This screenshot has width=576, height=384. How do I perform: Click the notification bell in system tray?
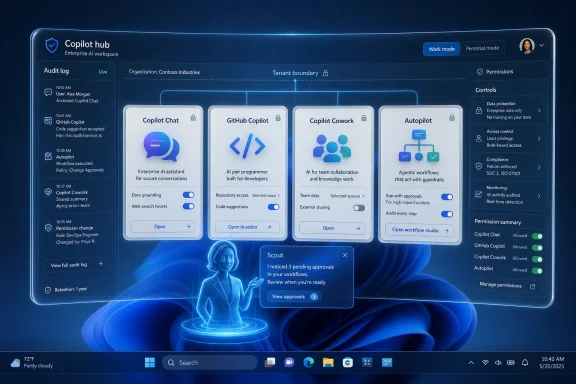(525, 363)
